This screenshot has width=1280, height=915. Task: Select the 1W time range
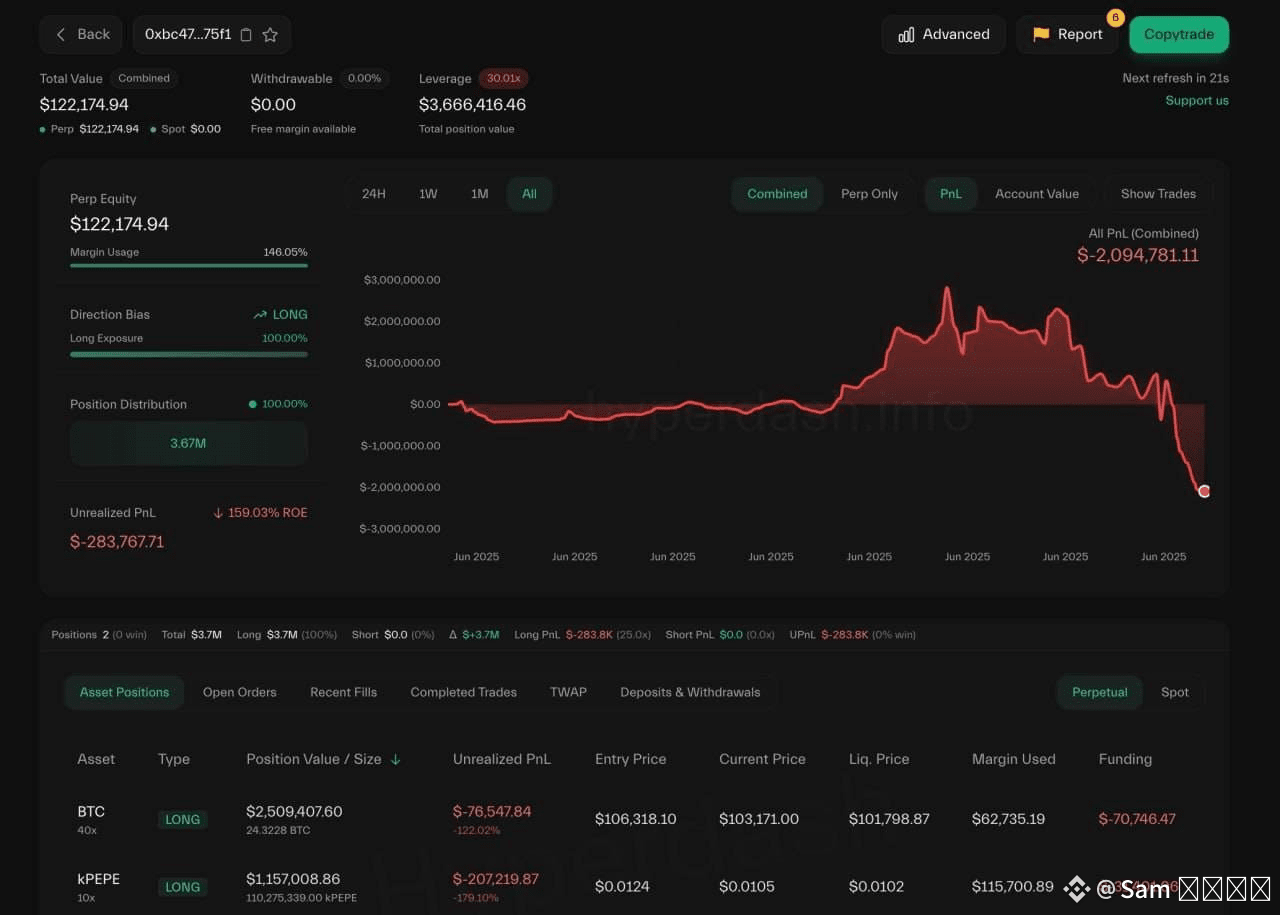(428, 194)
